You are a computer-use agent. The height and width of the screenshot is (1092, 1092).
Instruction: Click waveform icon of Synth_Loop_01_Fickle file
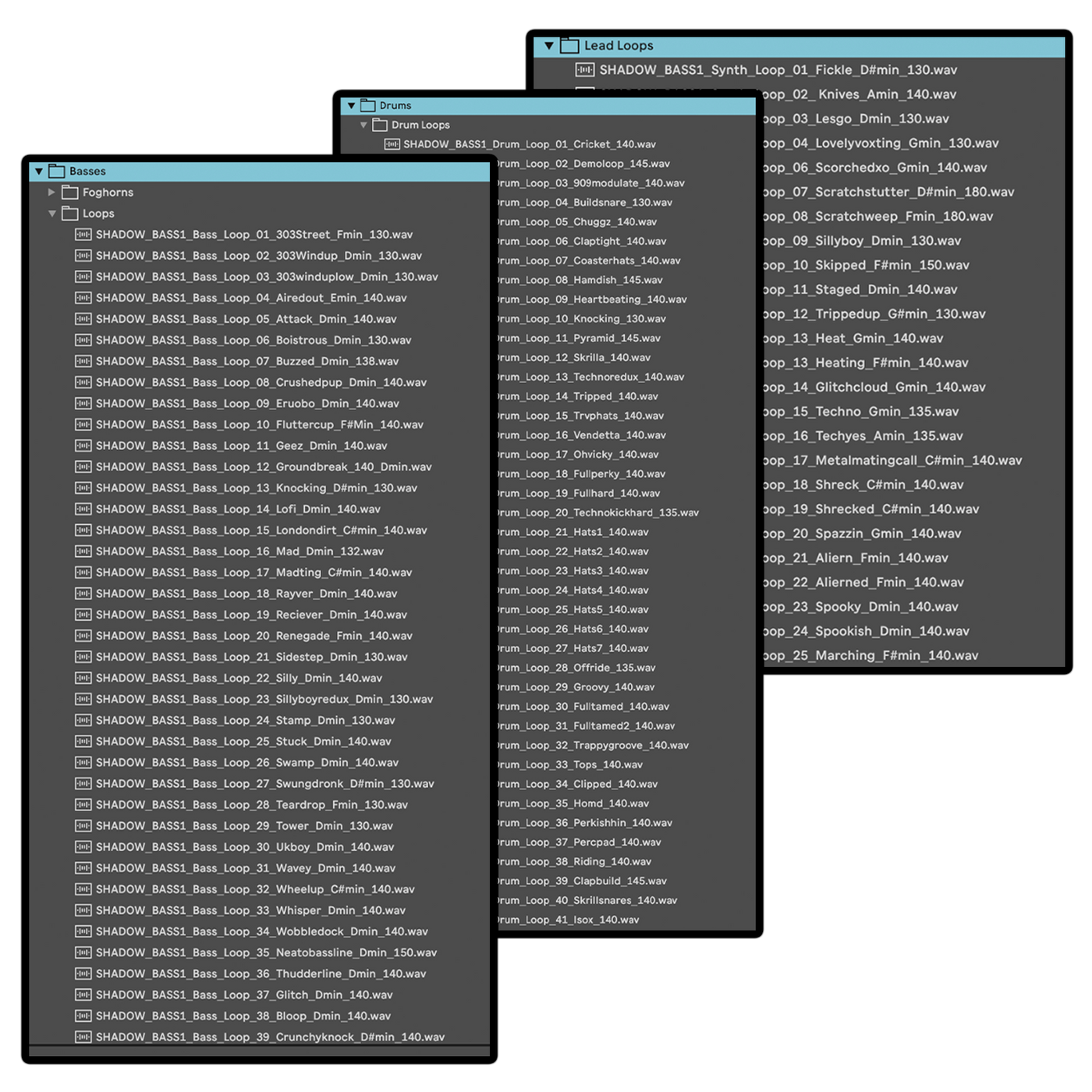pos(584,70)
